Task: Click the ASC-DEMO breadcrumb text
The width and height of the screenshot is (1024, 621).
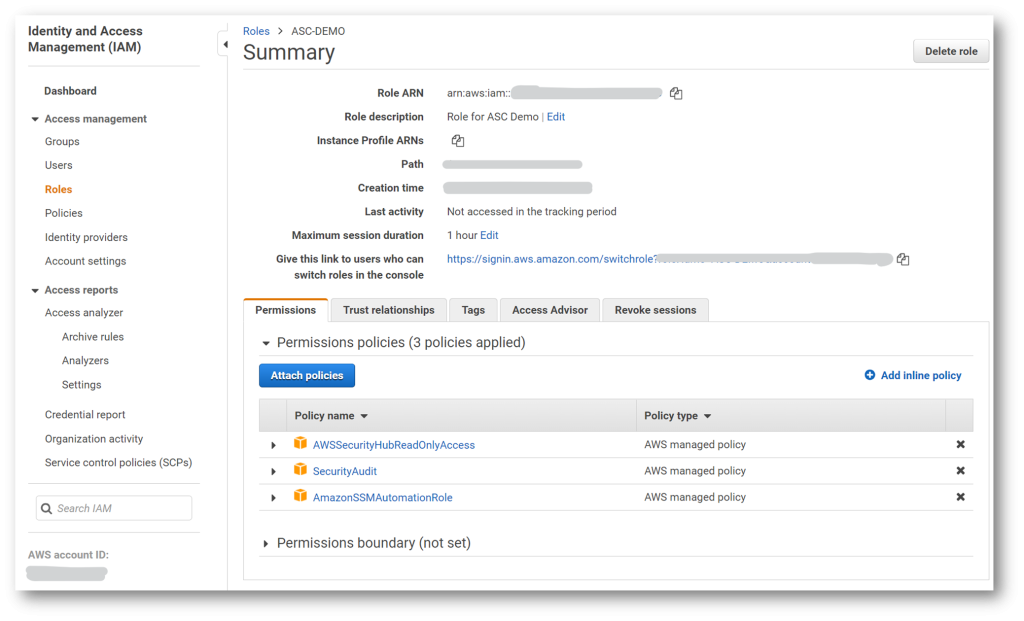Action: point(318,31)
